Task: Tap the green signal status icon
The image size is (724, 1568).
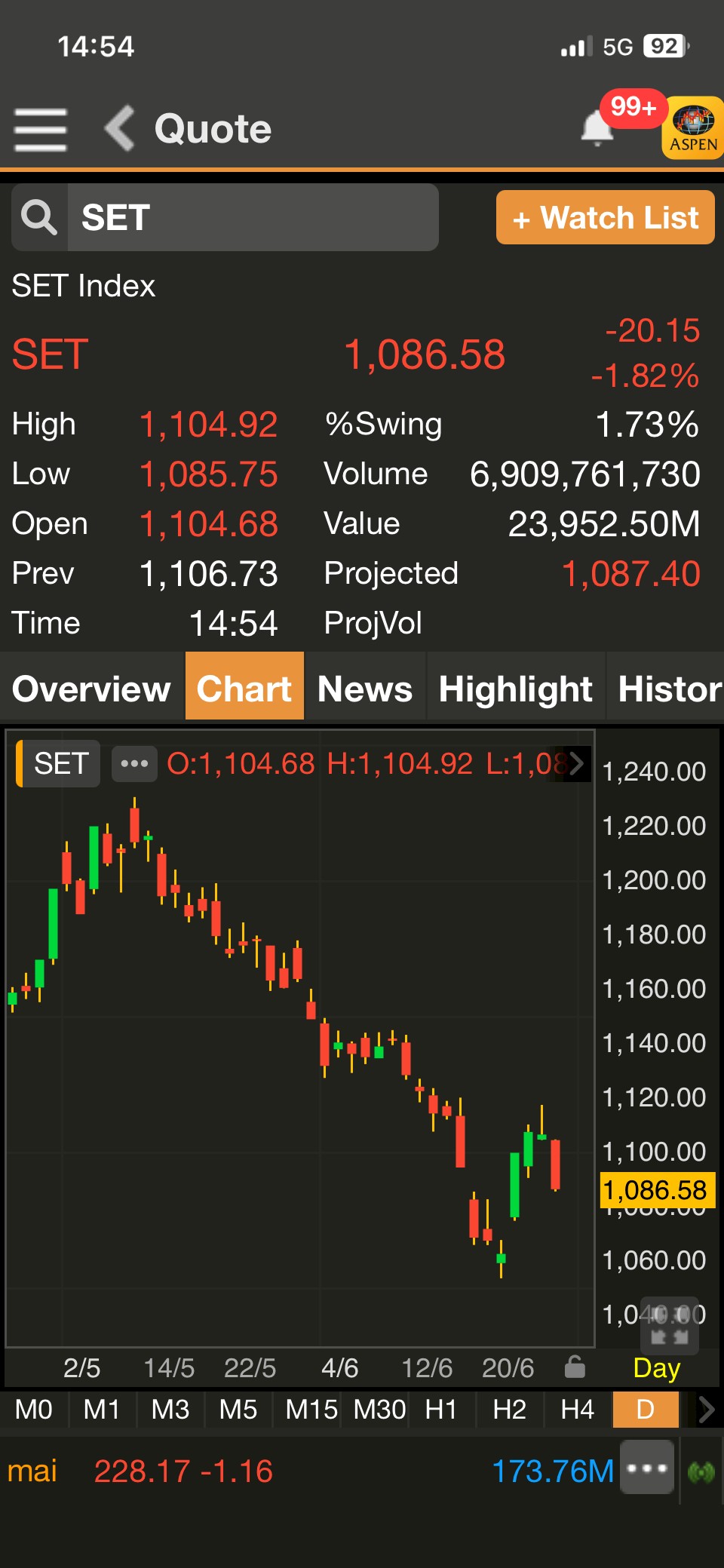Action: pos(701,1471)
